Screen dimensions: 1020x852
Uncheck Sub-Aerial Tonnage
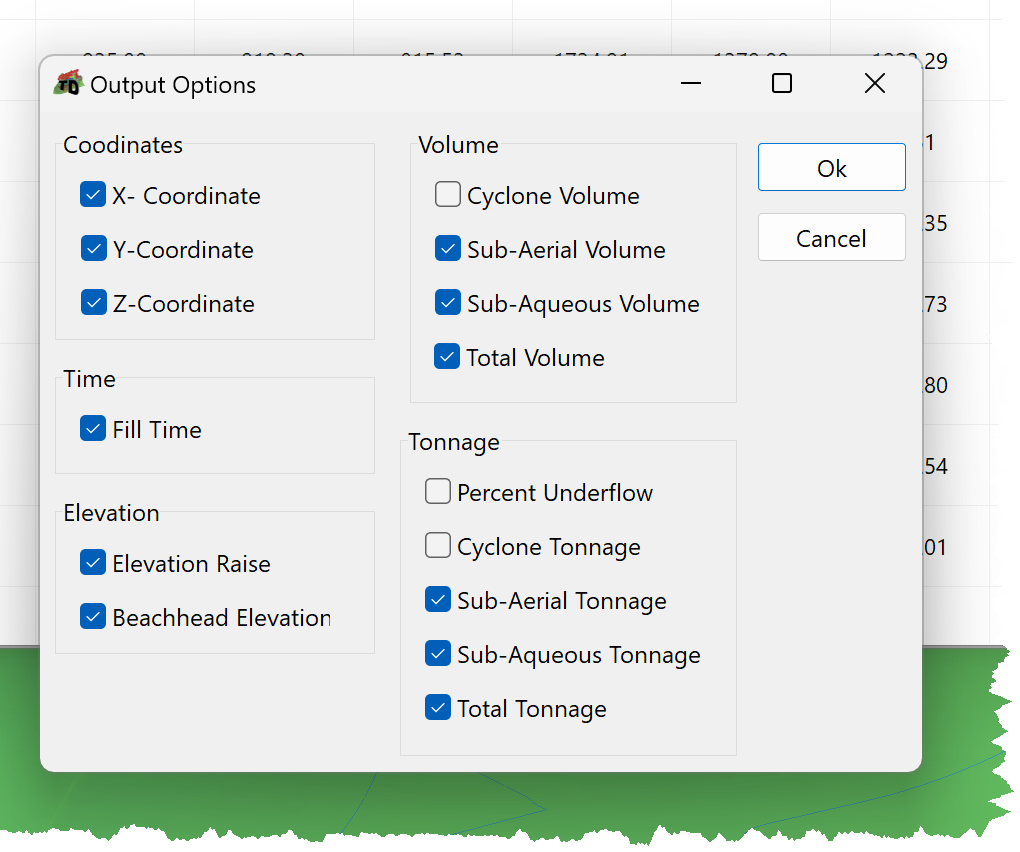point(438,600)
